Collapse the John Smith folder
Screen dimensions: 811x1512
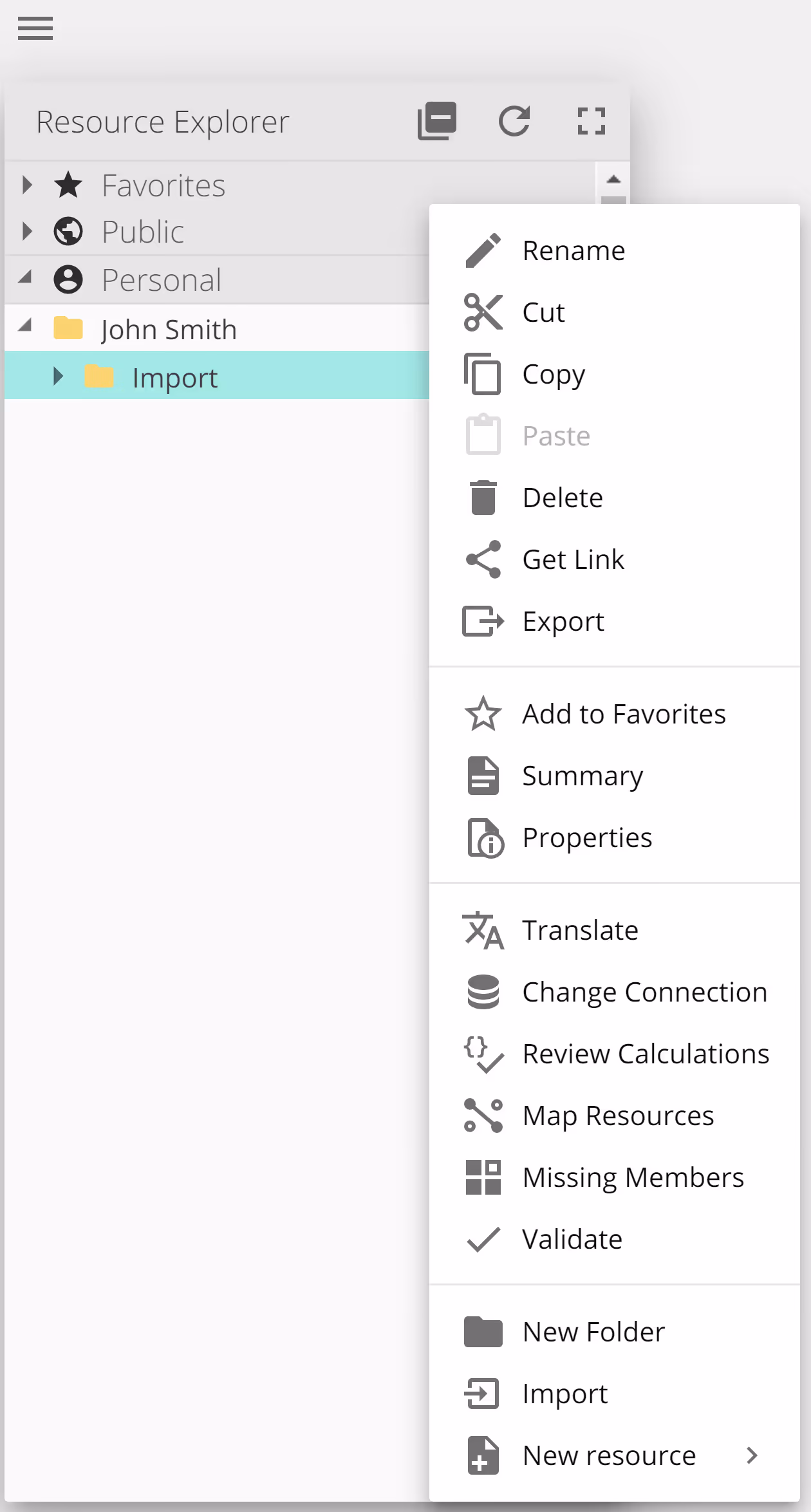tap(26, 327)
